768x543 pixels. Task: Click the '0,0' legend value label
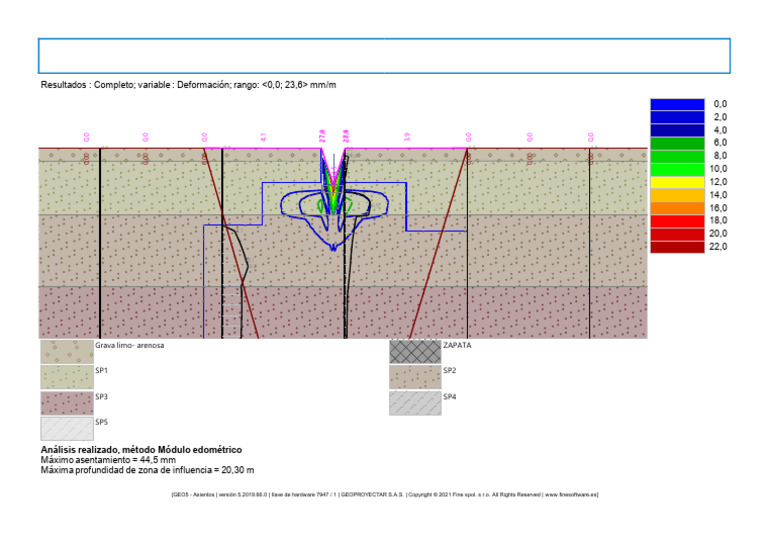point(720,104)
